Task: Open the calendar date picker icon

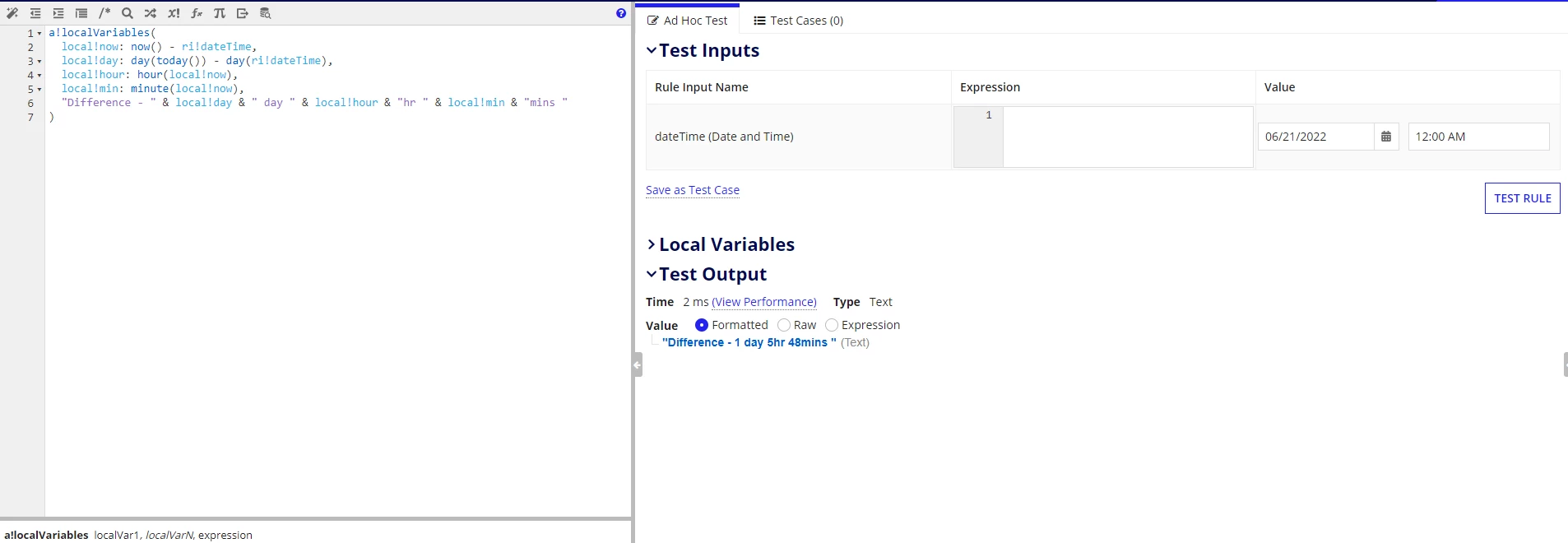Action: pos(1386,137)
